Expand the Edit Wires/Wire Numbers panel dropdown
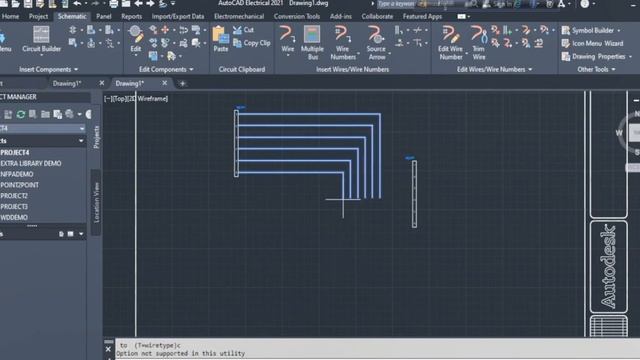Viewport: 640px width, 360px height. [x=530, y=70]
